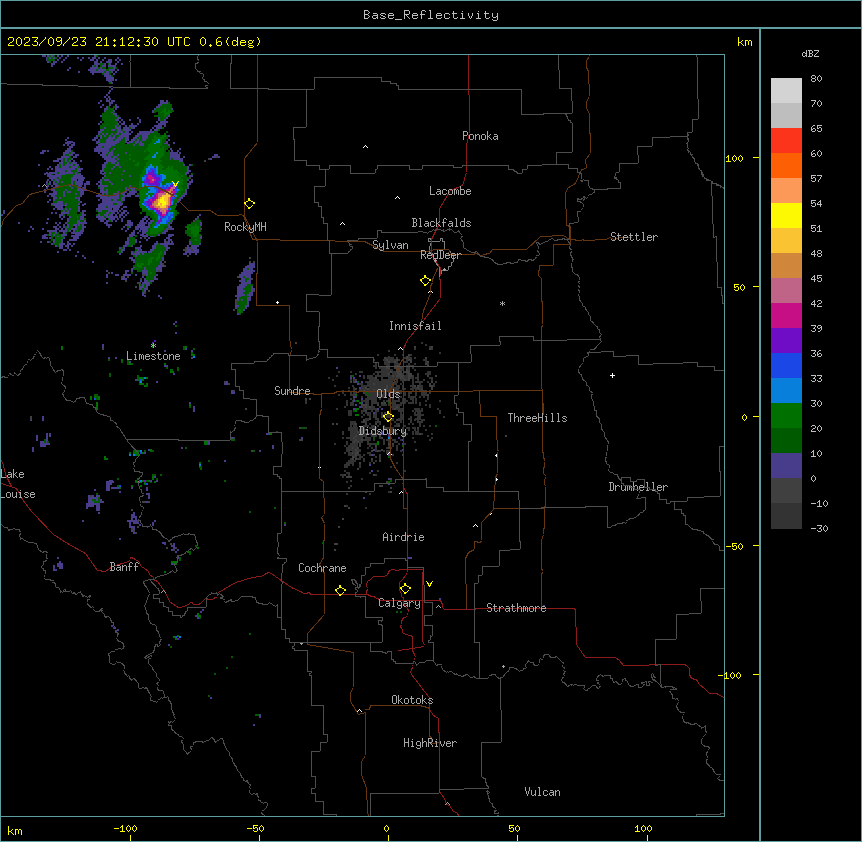Click the Sylvan label
The image size is (862, 842).
coord(390,245)
